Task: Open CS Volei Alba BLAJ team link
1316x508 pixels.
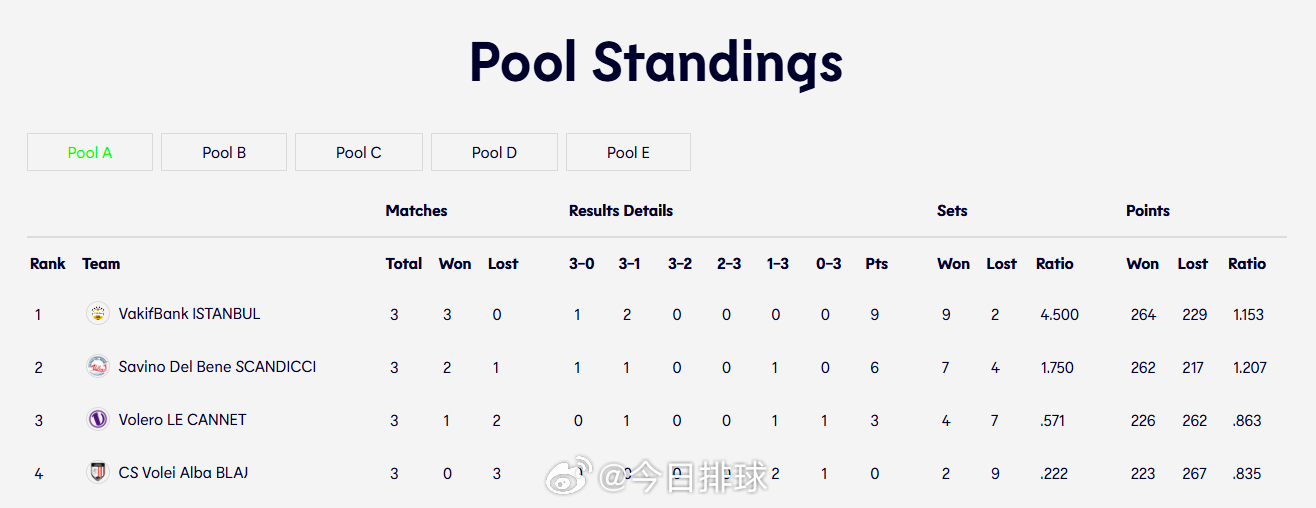Action: tap(183, 473)
